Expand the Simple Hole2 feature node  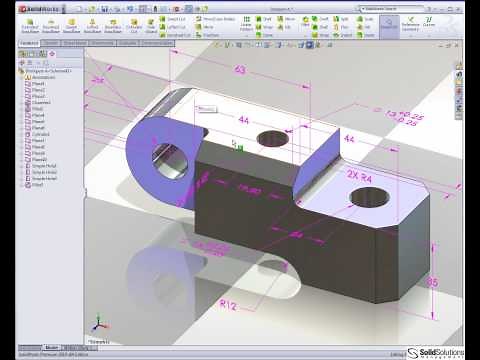22,172
